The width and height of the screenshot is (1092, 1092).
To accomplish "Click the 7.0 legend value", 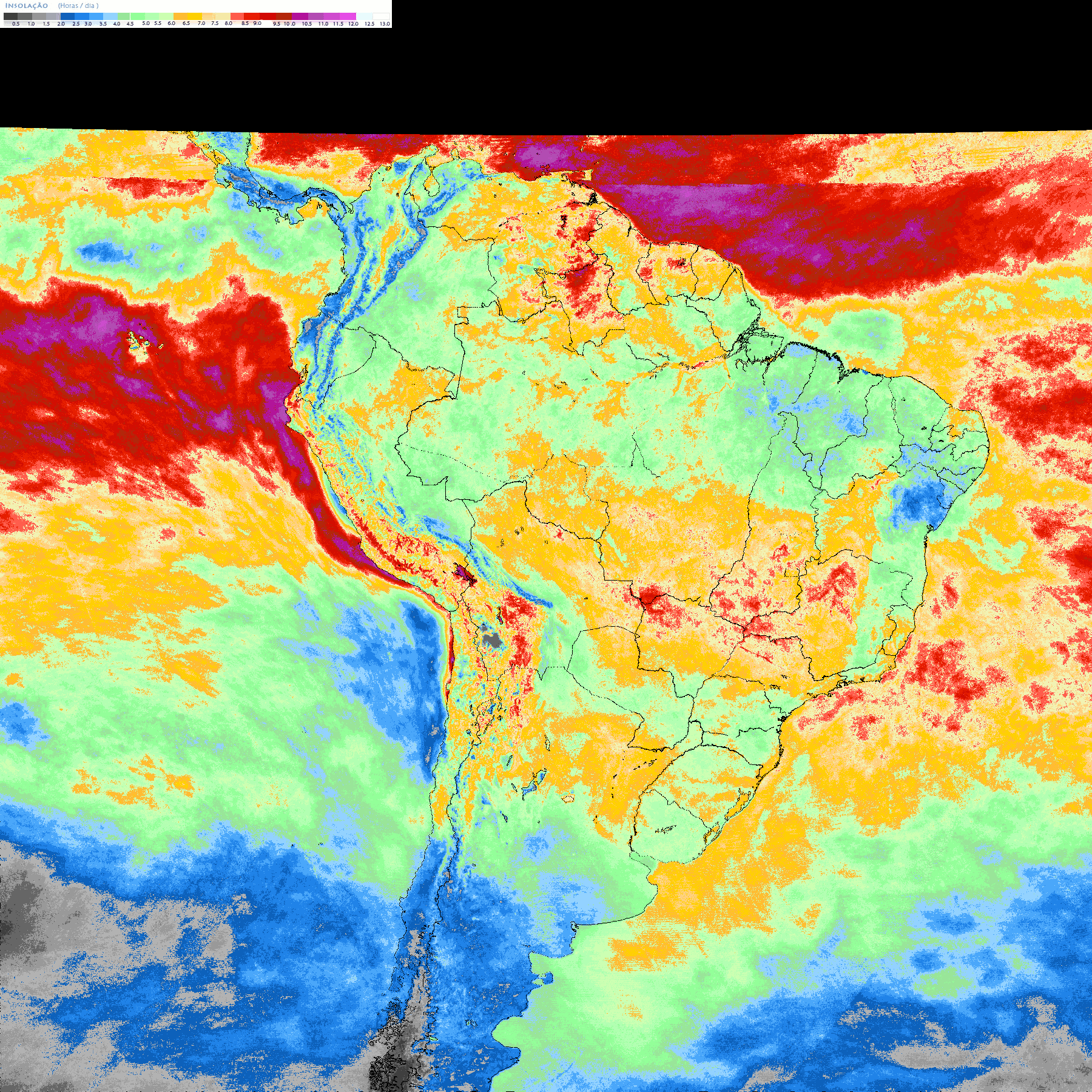I will coord(201,23).
